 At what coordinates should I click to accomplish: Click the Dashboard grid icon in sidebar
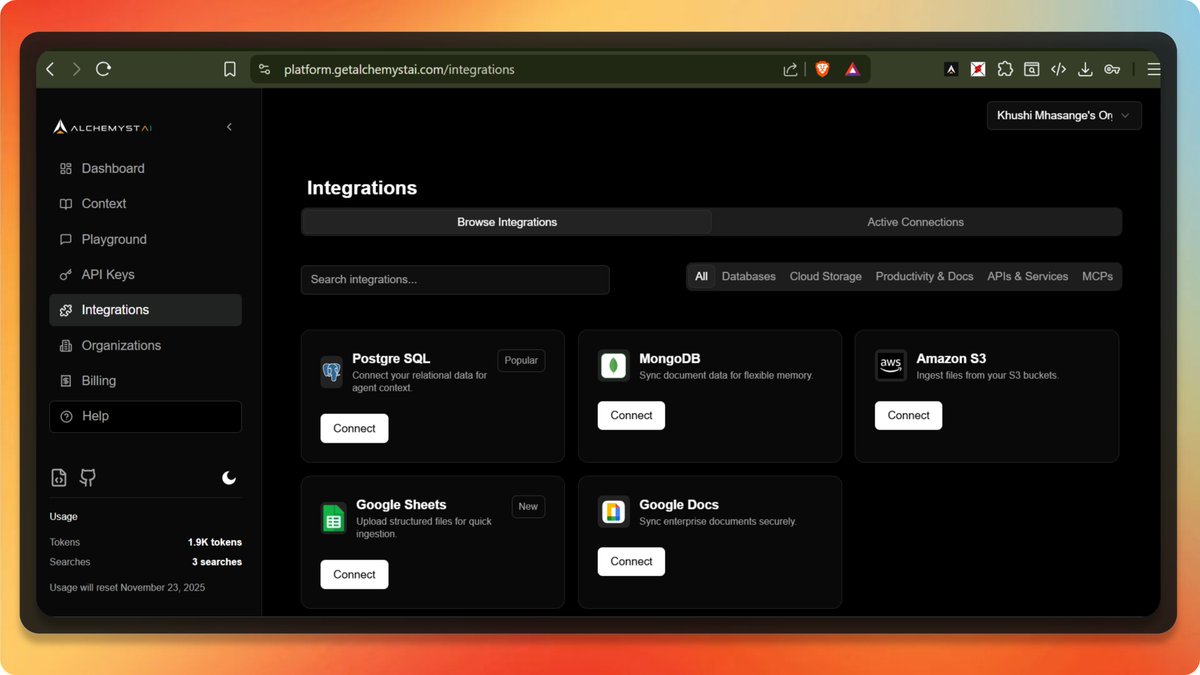[66, 169]
